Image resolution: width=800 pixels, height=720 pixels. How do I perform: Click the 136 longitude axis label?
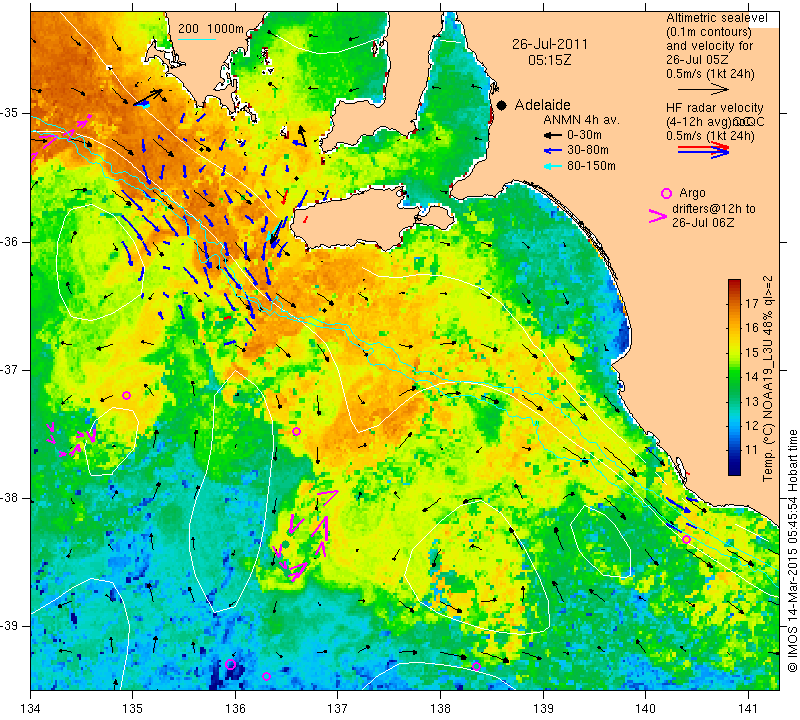(235, 709)
